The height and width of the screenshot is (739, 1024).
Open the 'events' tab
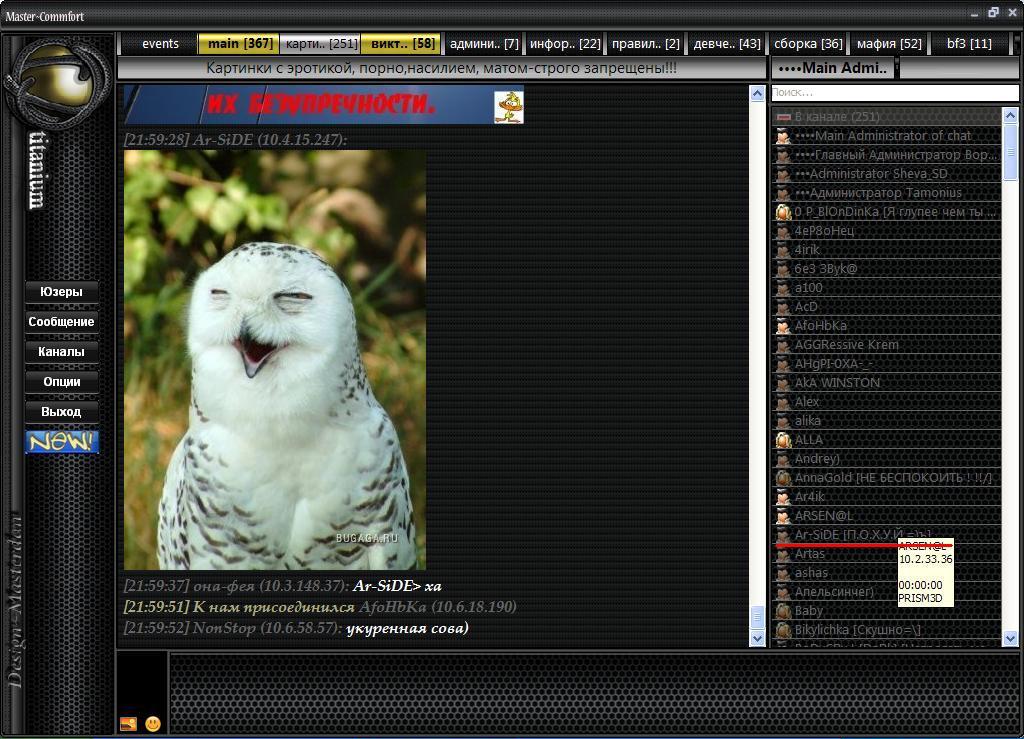160,44
